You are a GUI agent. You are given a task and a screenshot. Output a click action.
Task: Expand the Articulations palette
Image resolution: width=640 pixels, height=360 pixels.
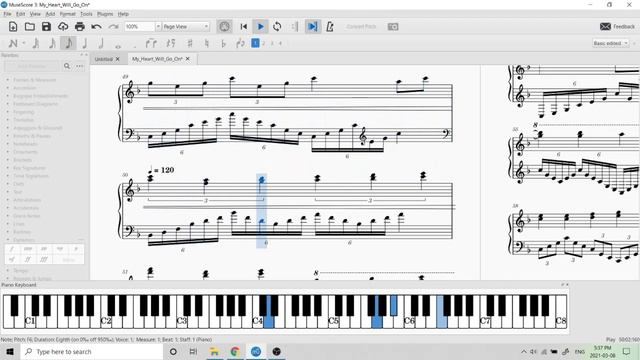point(27,200)
